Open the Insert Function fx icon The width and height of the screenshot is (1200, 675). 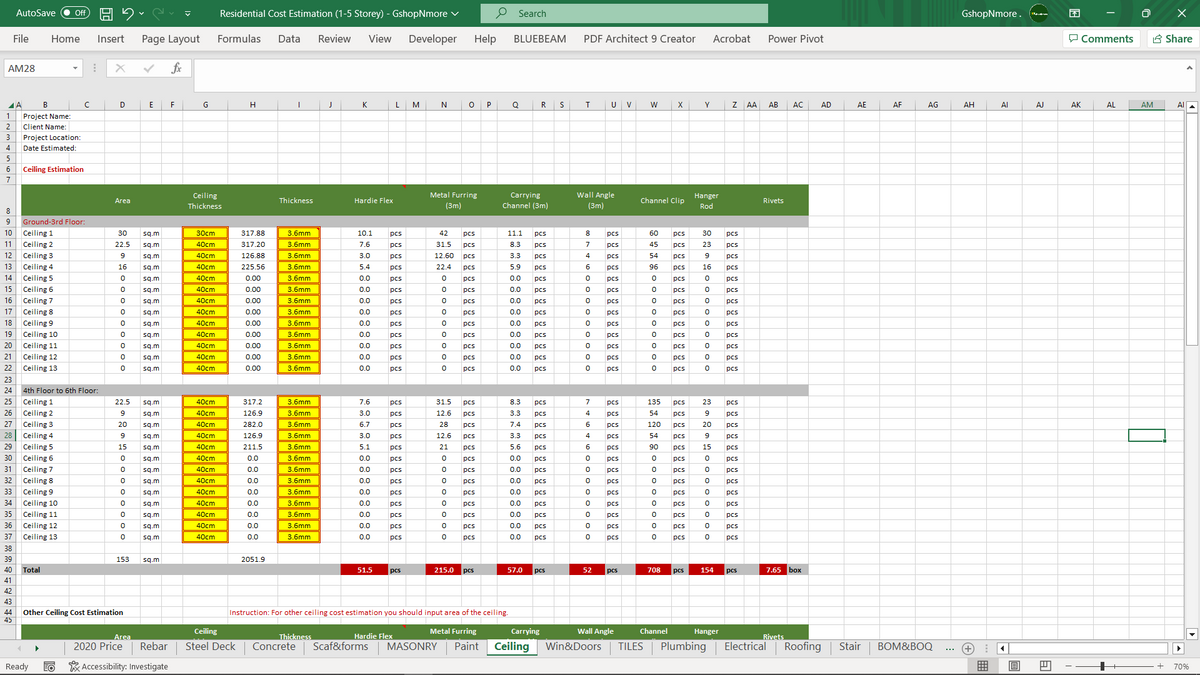click(175, 69)
